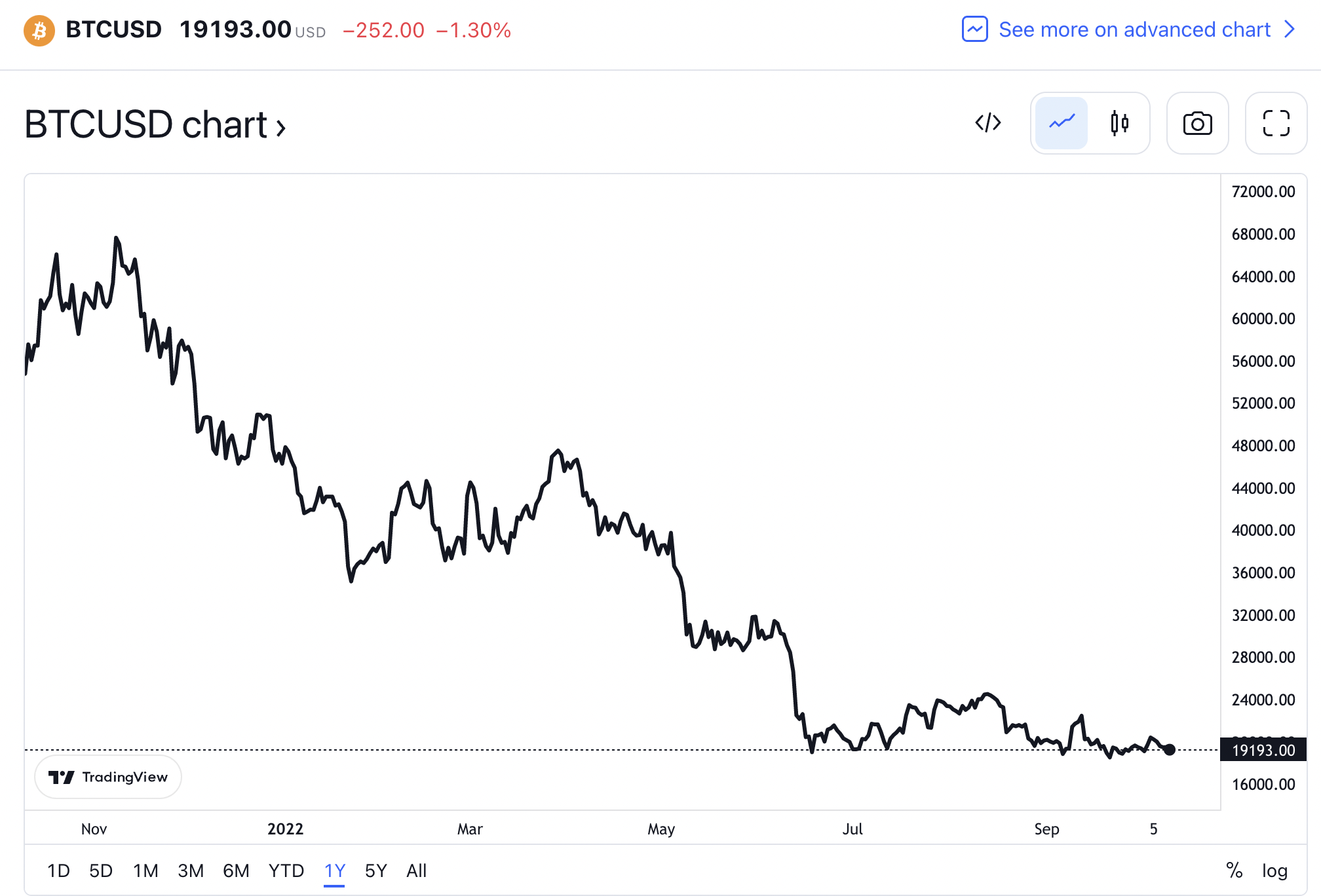This screenshot has height=896, width=1321.
Task: Click the last price dot on chart
Action: 1169,750
